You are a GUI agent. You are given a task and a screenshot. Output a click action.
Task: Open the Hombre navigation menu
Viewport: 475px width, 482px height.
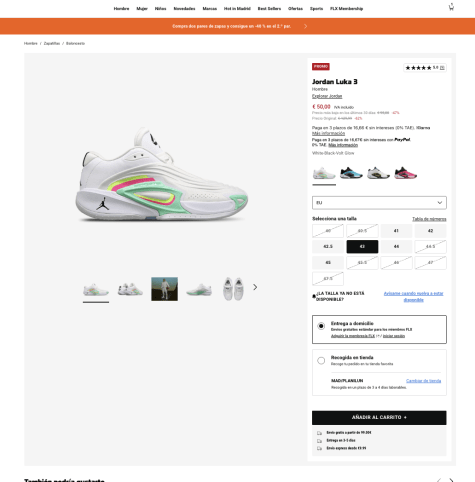click(121, 9)
